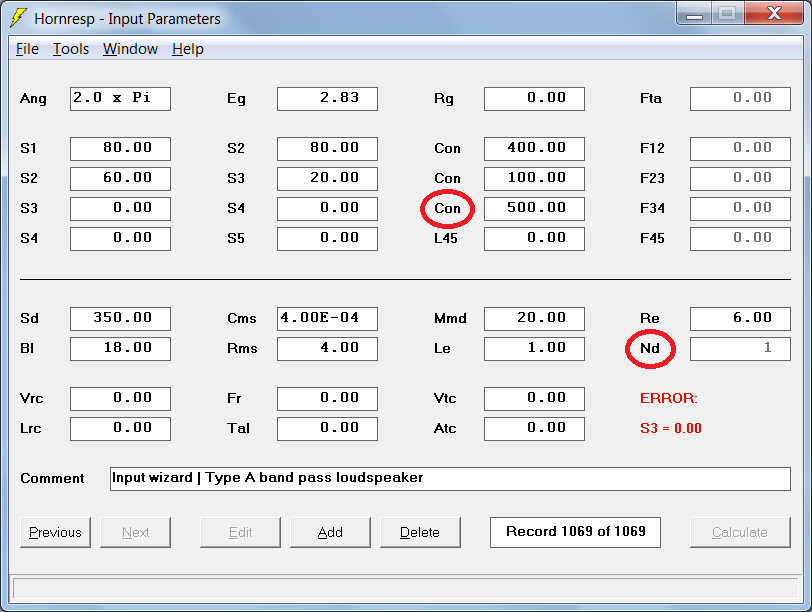Click the Hornresp lightning bolt title icon

click(x=18, y=18)
